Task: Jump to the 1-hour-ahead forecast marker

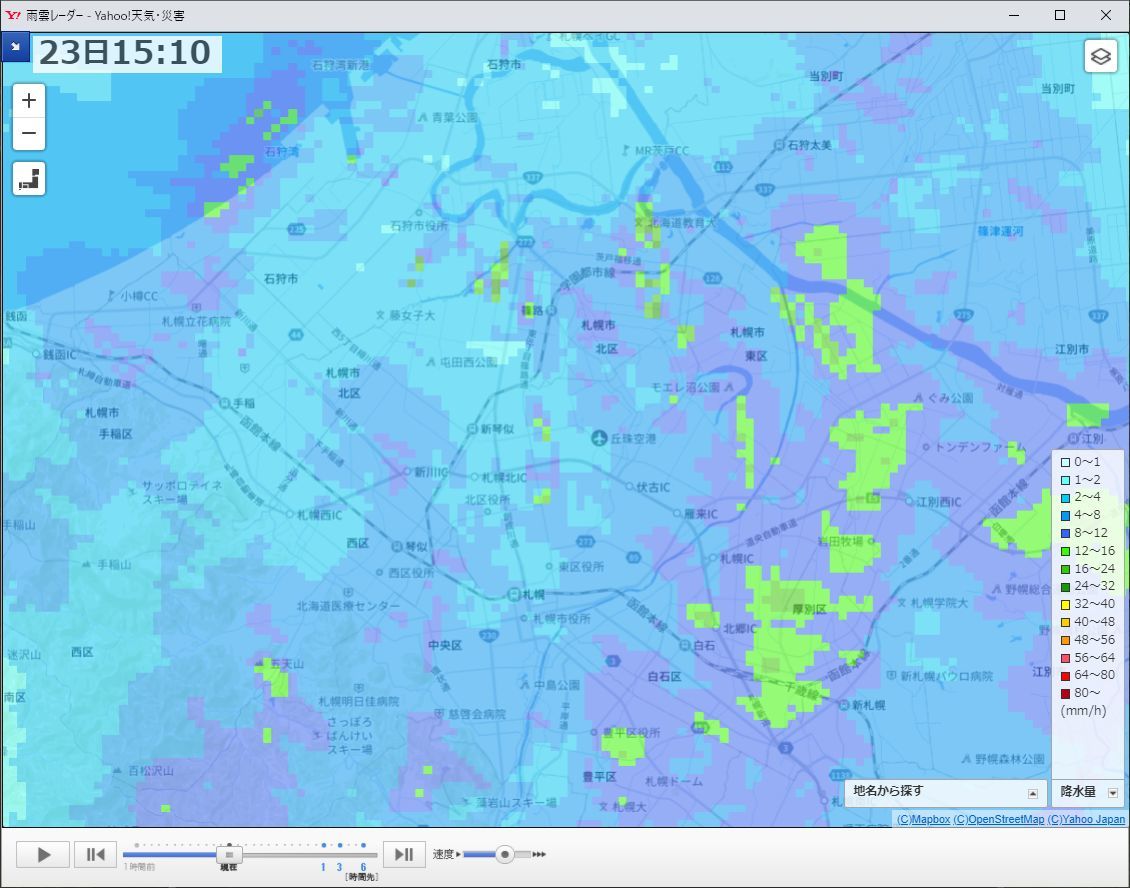Action: pyautogui.click(x=323, y=867)
